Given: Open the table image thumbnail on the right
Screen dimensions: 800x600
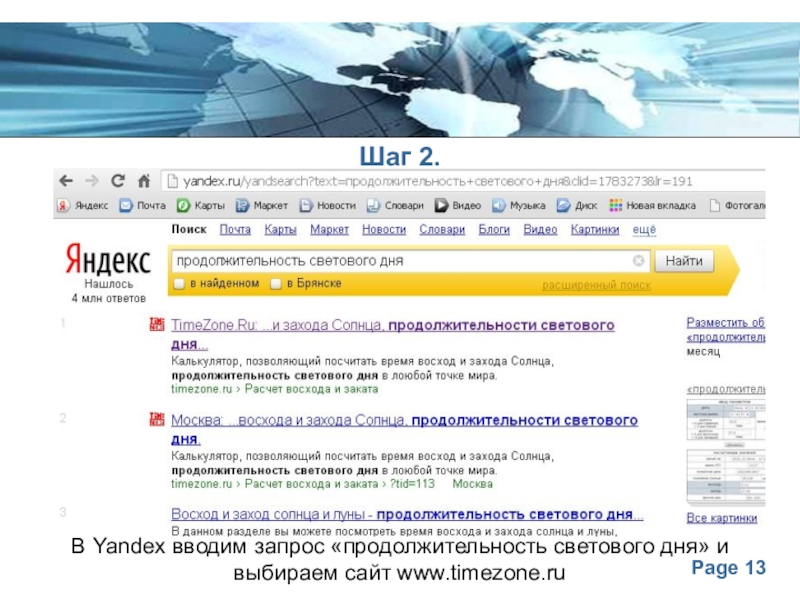Looking at the screenshot, I should click(x=726, y=451).
